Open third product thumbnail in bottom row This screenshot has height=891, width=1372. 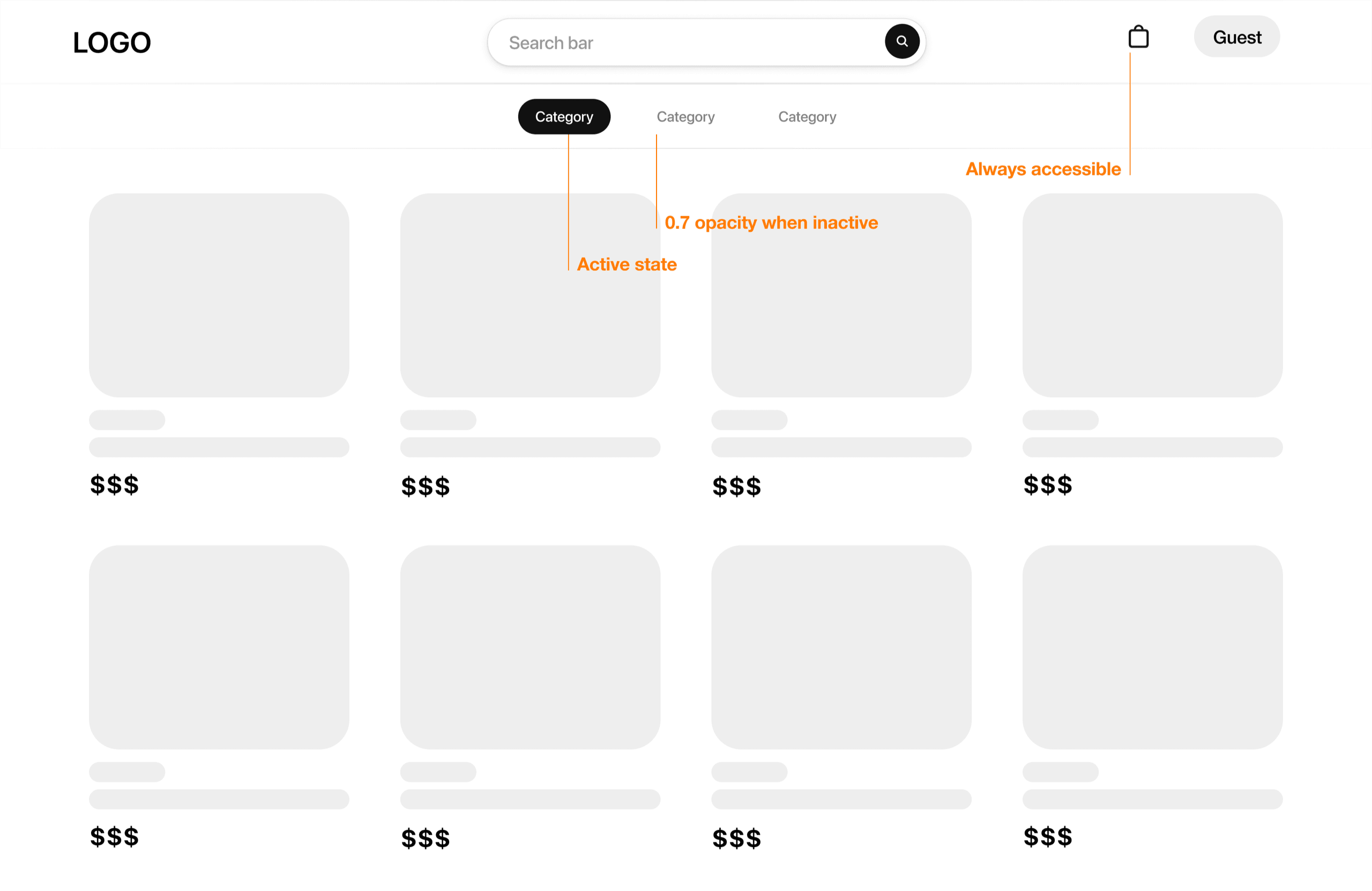pyautogui.click(x=841, y=648)
